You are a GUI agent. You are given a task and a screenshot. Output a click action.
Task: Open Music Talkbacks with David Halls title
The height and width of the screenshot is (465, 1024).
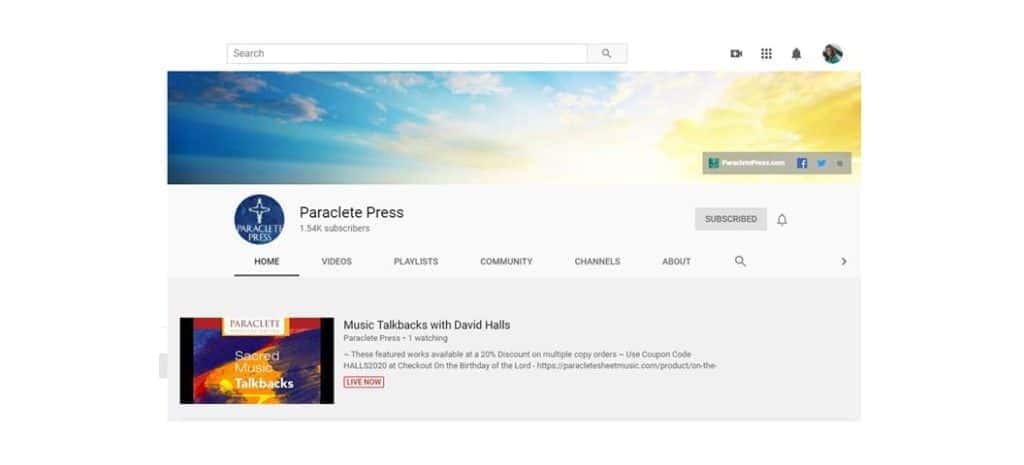coord(426,325)
